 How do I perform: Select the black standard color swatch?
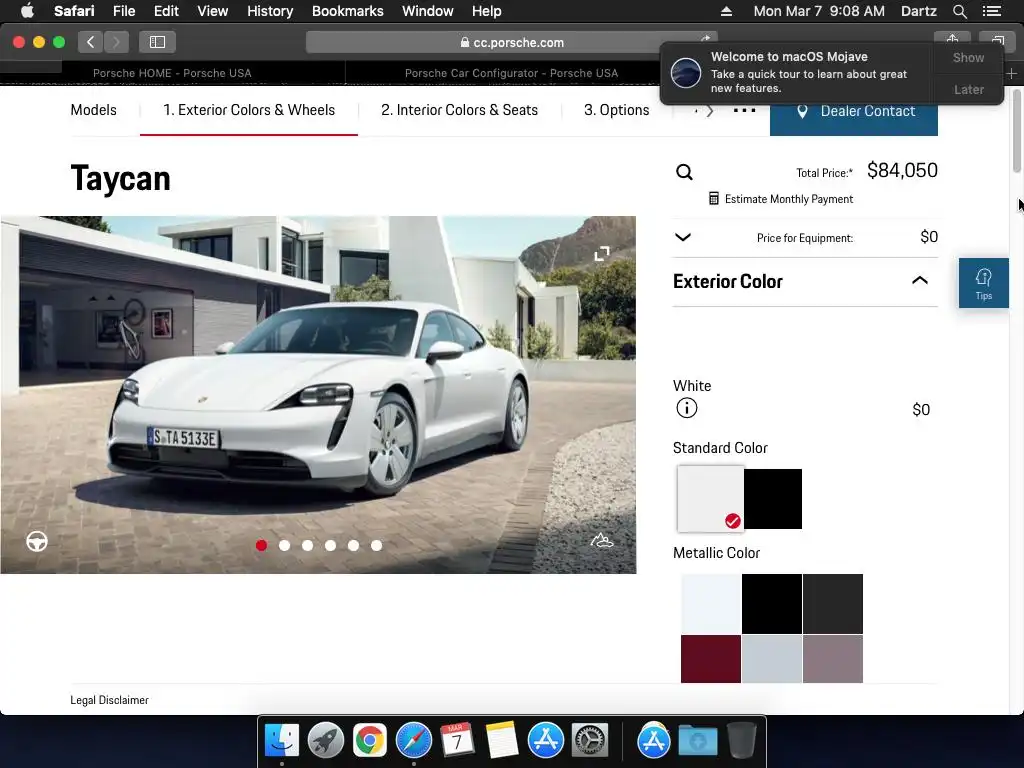pos(773,499)
